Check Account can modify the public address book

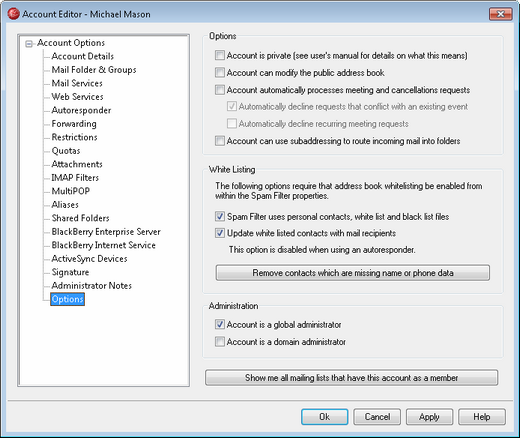pyautogui.click(x=220, y=72)
